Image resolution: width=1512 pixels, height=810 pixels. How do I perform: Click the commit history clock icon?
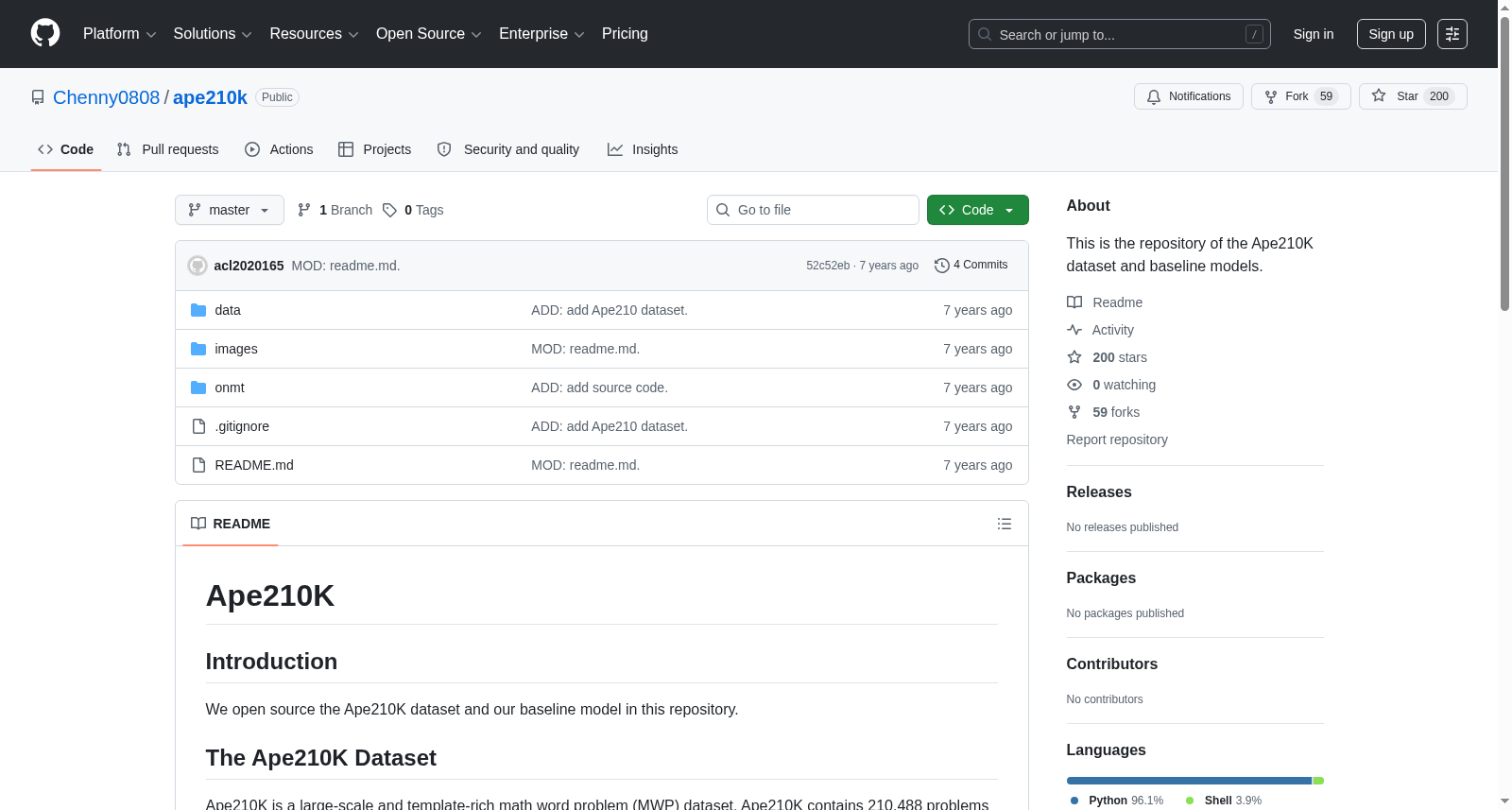point(942,266)
